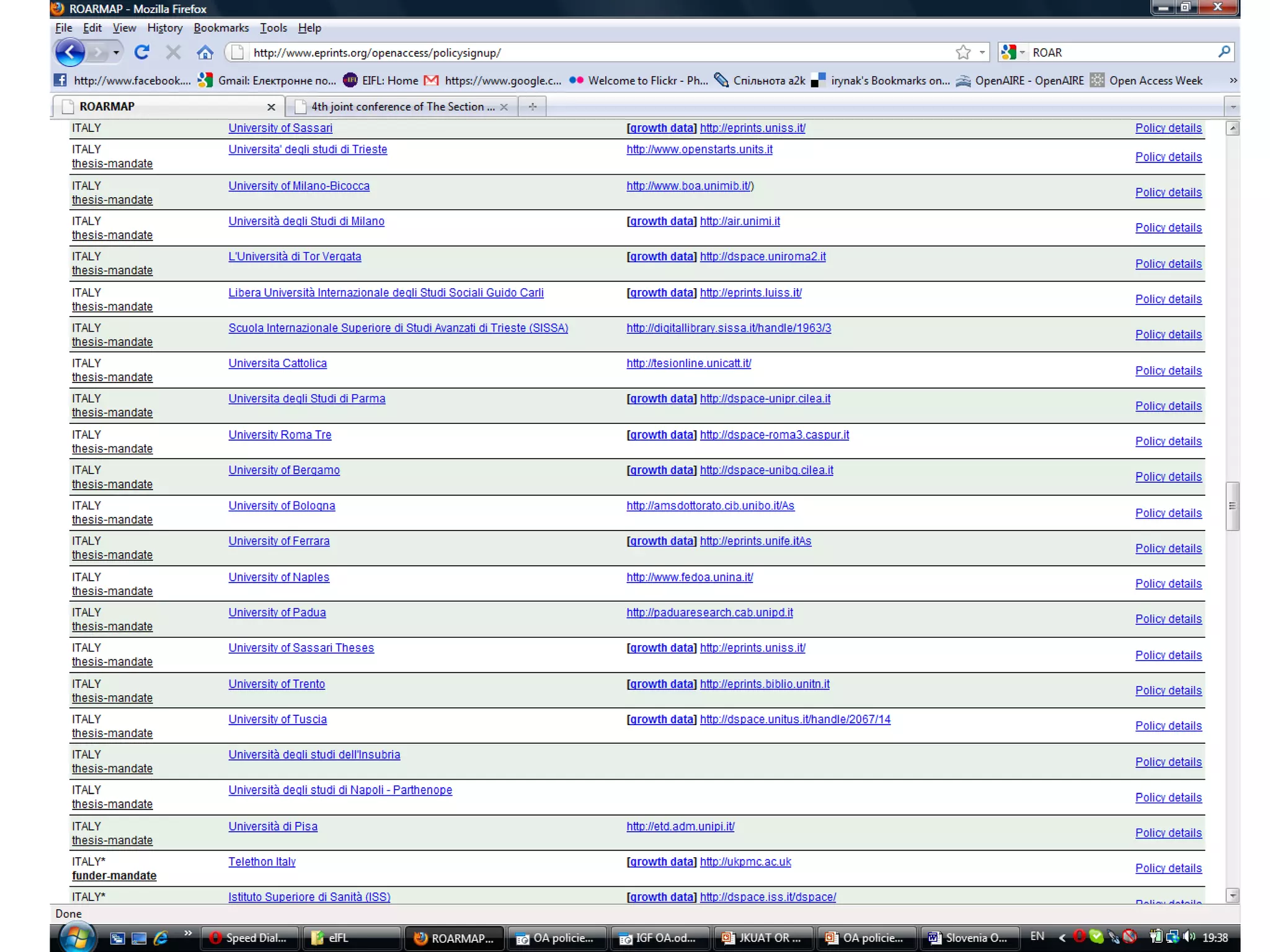Open a new tab with plus button
This screenshot has height=952, width=1270.
point(532,107)
